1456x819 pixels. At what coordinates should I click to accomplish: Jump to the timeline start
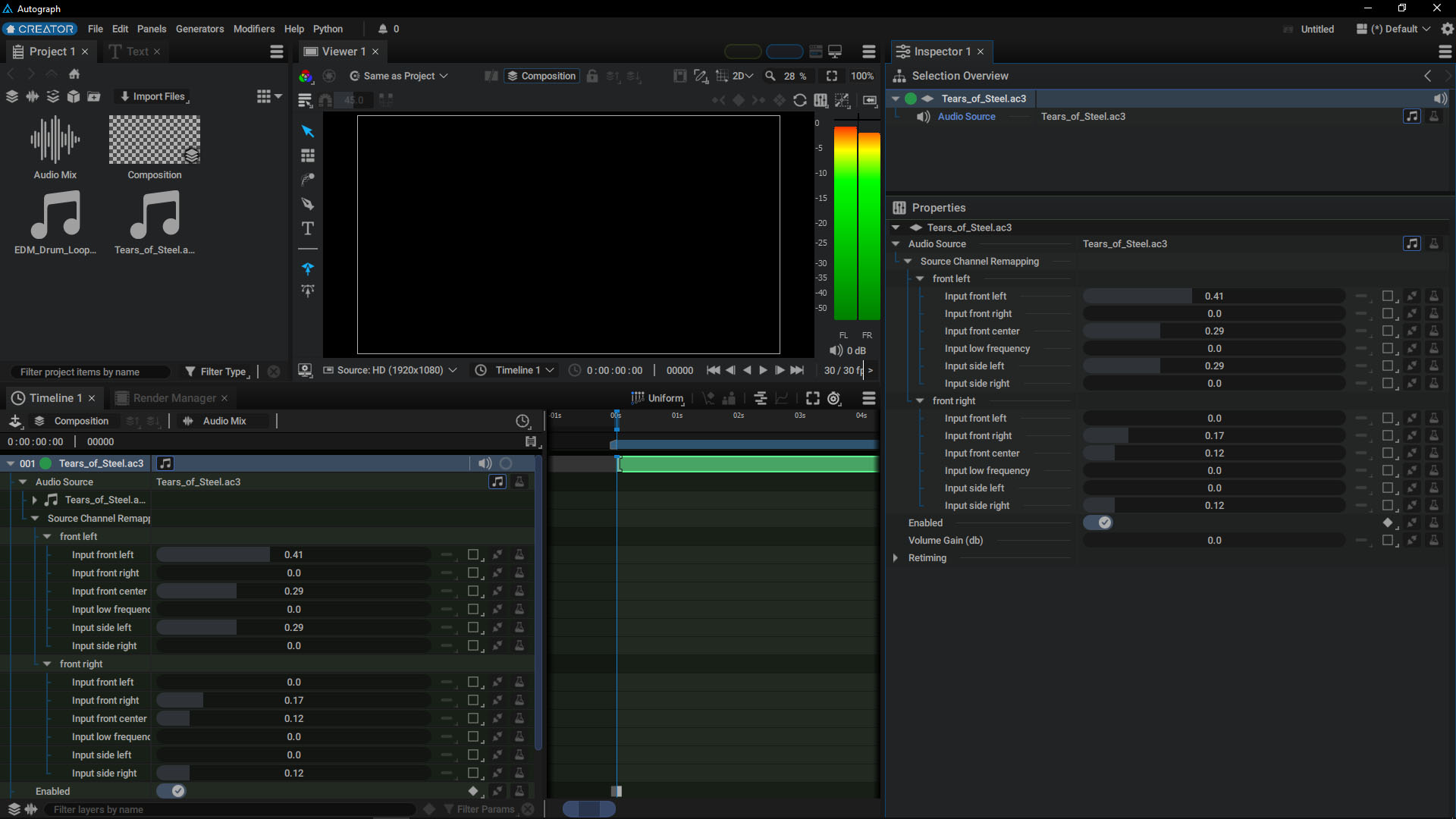coord(714,370)
